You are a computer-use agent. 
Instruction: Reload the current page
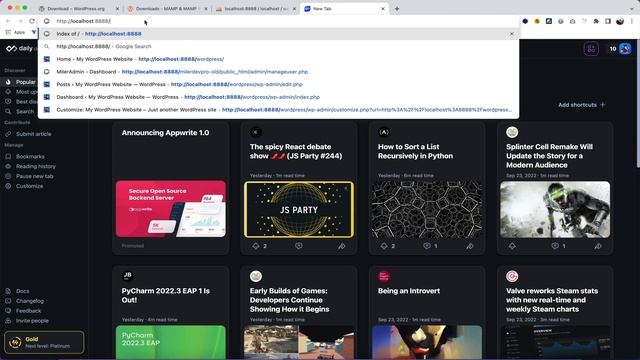coord(32,21)
